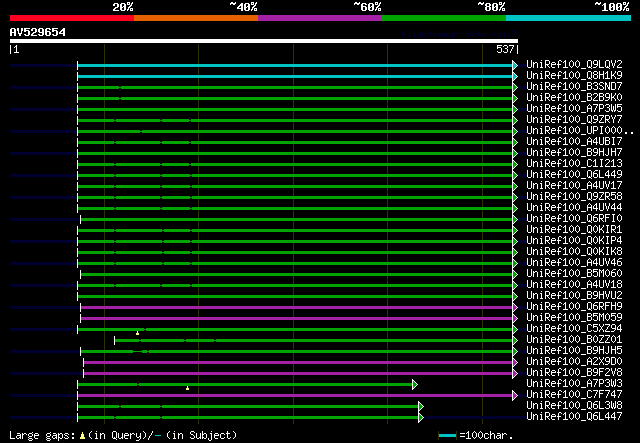This screenshot has height=443, width=640.
Task: Click the purple arrowhead of the B5M059 row
Action: pyautogui.click(x=515, y=318)
